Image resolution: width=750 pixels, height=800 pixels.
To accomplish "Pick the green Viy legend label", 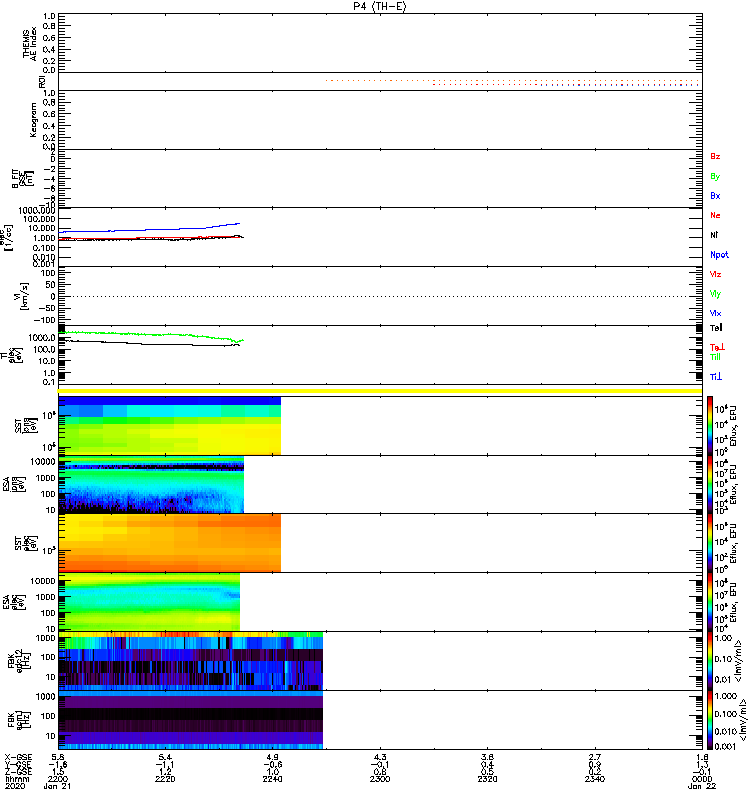I will click(715, 294).
